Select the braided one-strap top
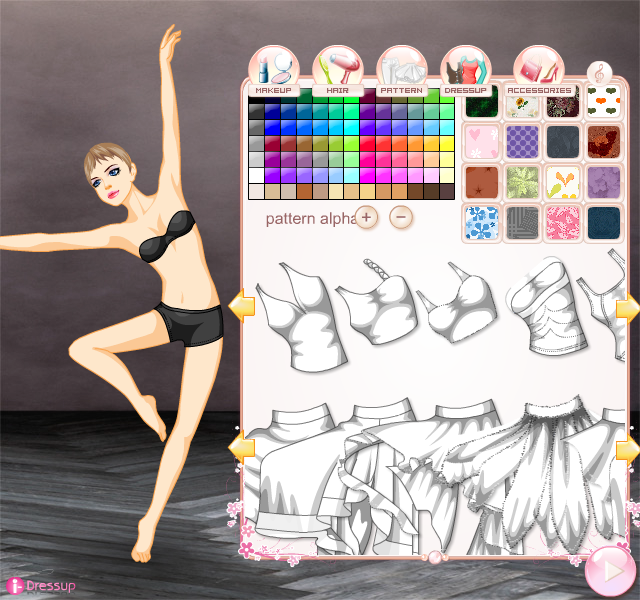 point(376,302)
